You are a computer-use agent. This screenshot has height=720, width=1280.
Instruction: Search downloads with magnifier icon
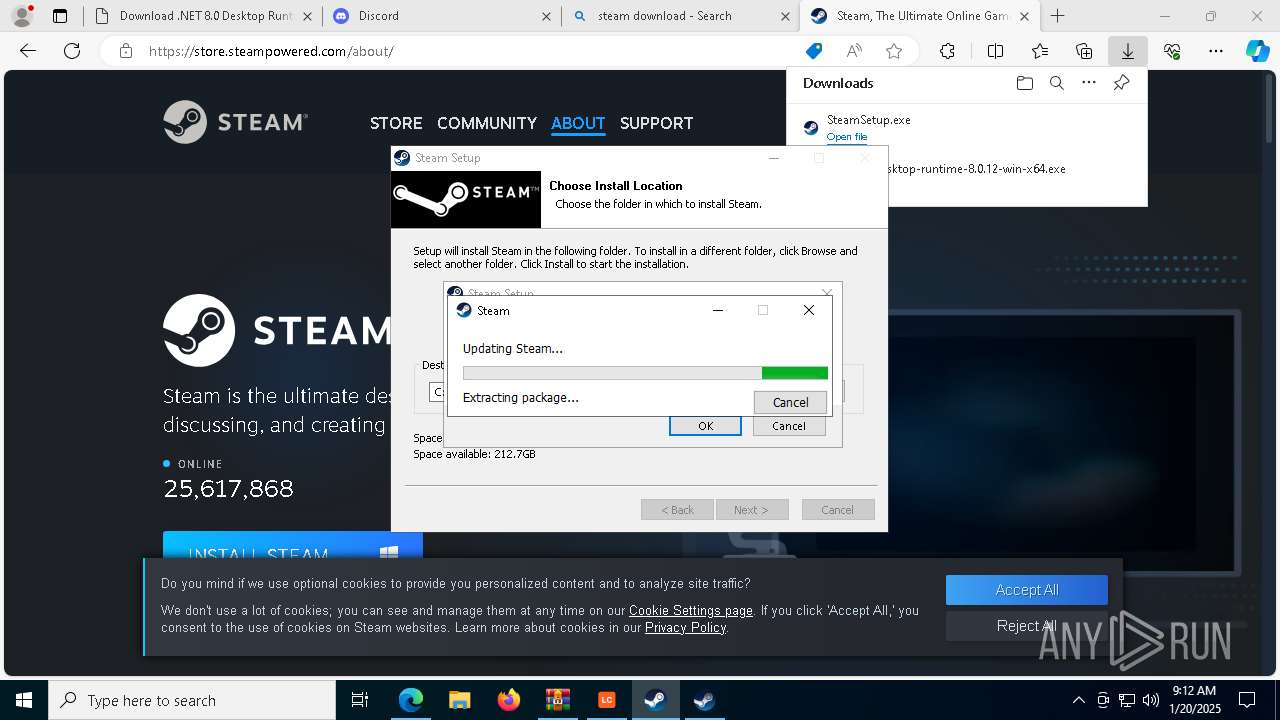[1056, 83]
